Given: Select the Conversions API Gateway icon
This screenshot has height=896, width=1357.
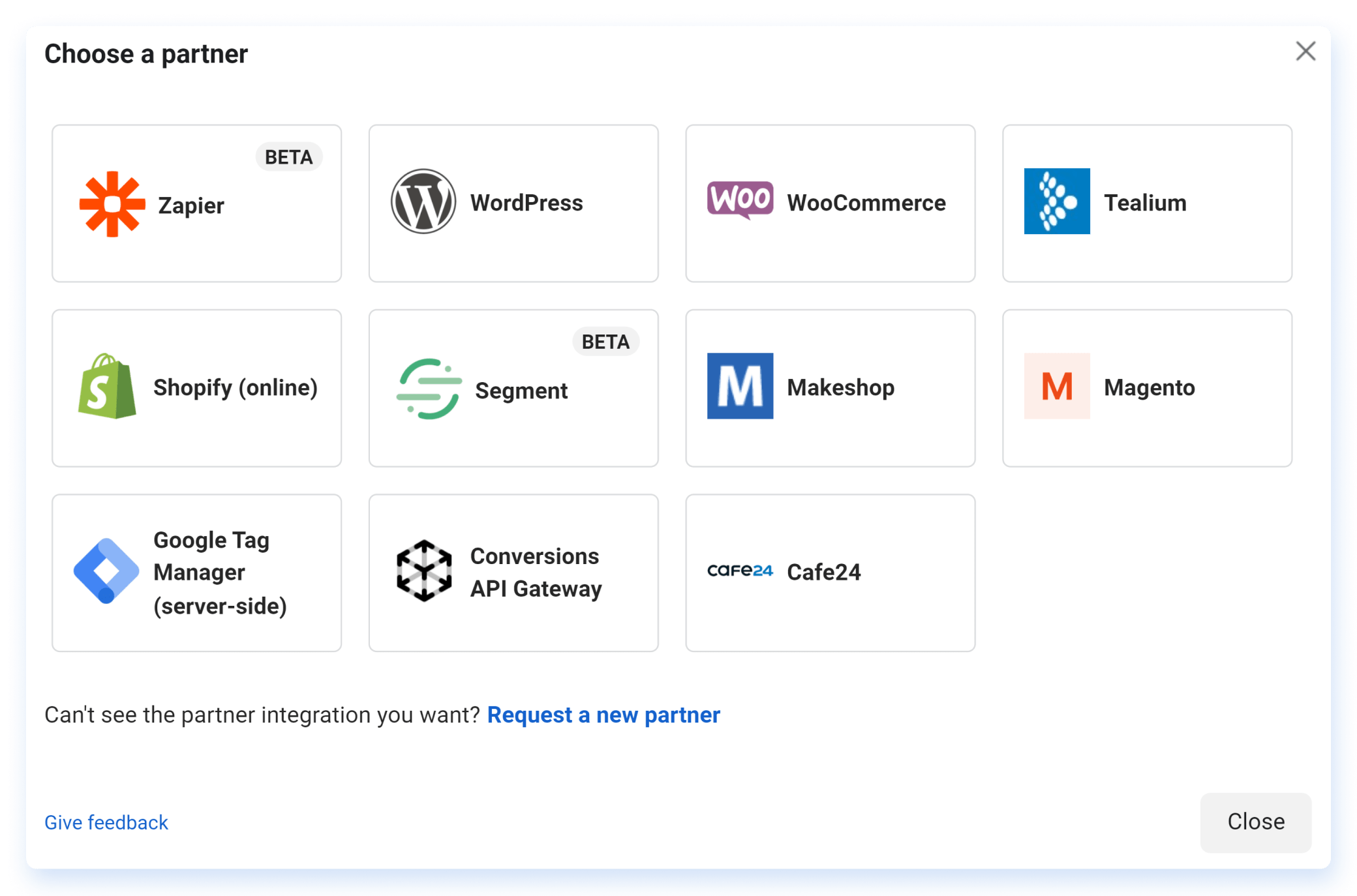Looking at the screenshot, I should pyautogui.click(x=424, y=572).
